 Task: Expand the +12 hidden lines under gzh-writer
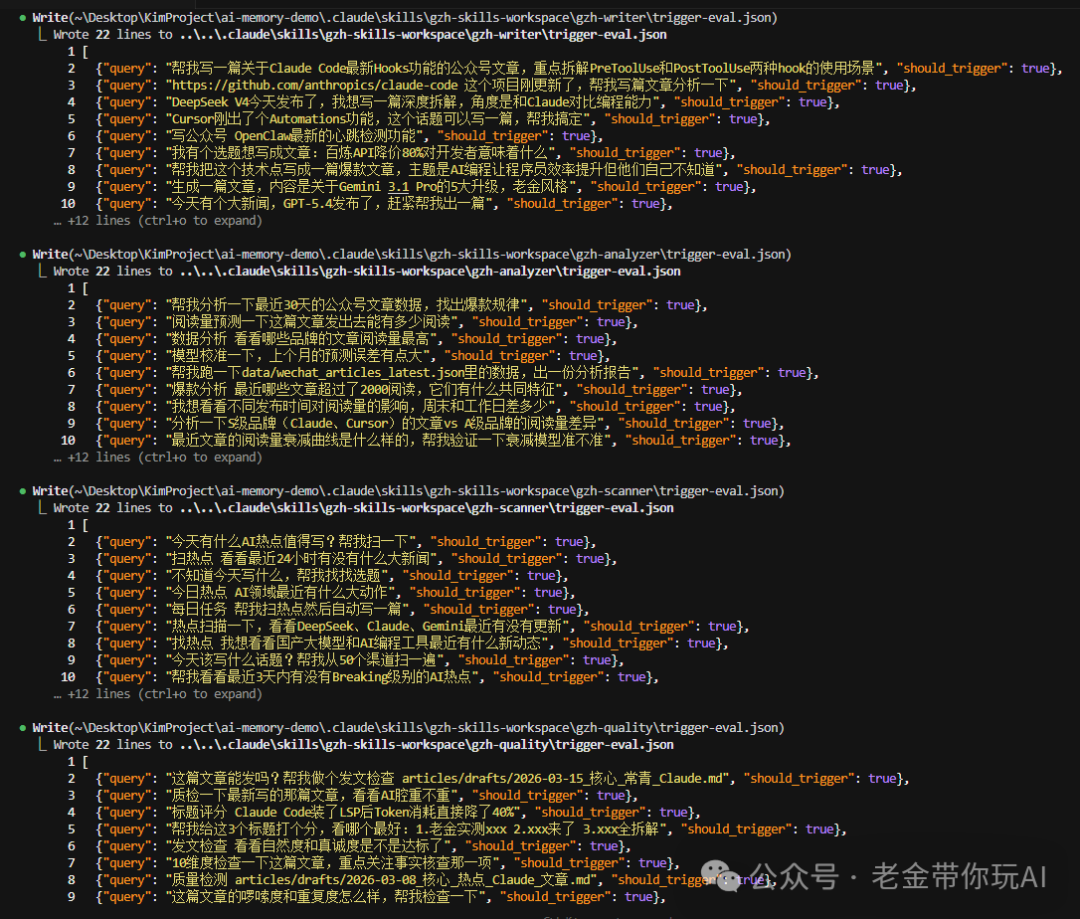click(x=158, y=220)
